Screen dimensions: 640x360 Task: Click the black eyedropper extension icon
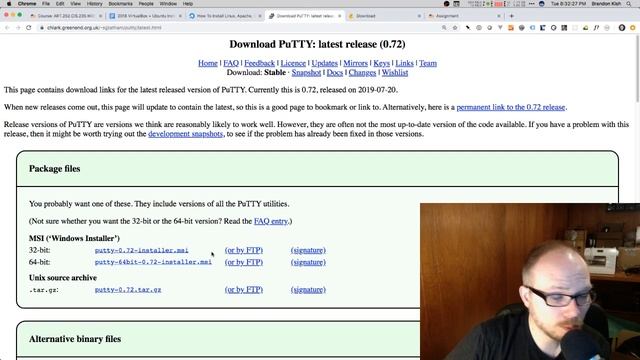pos(468,28)
